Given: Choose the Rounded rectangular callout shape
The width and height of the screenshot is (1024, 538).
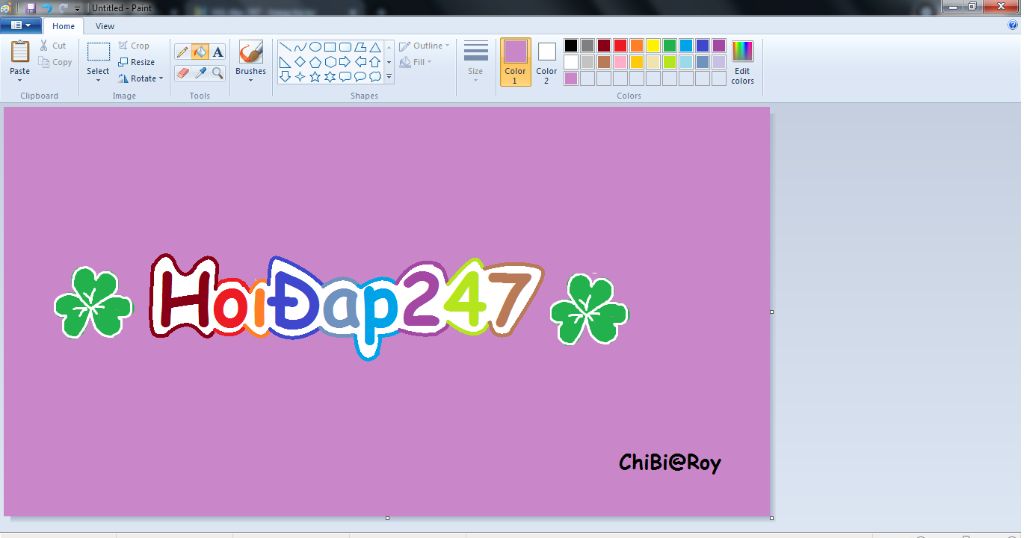Looking at the screenshot, I should click(x=345, y=76).
